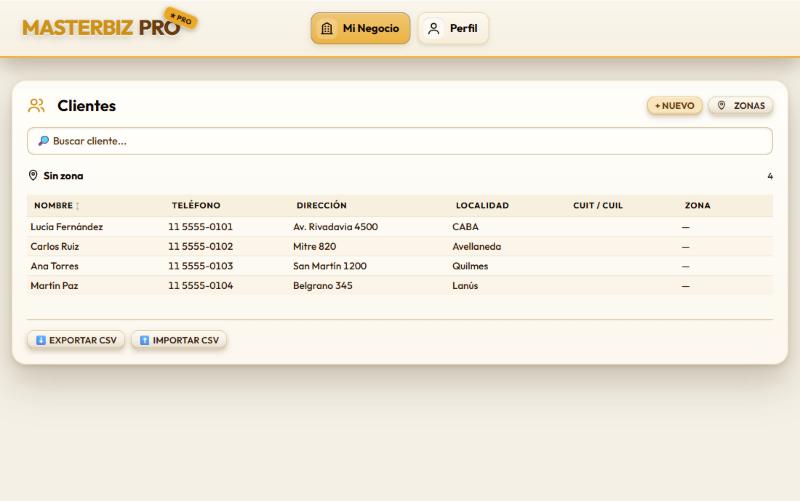Click the MASTERBIZ PRO logo

[101, 28]
